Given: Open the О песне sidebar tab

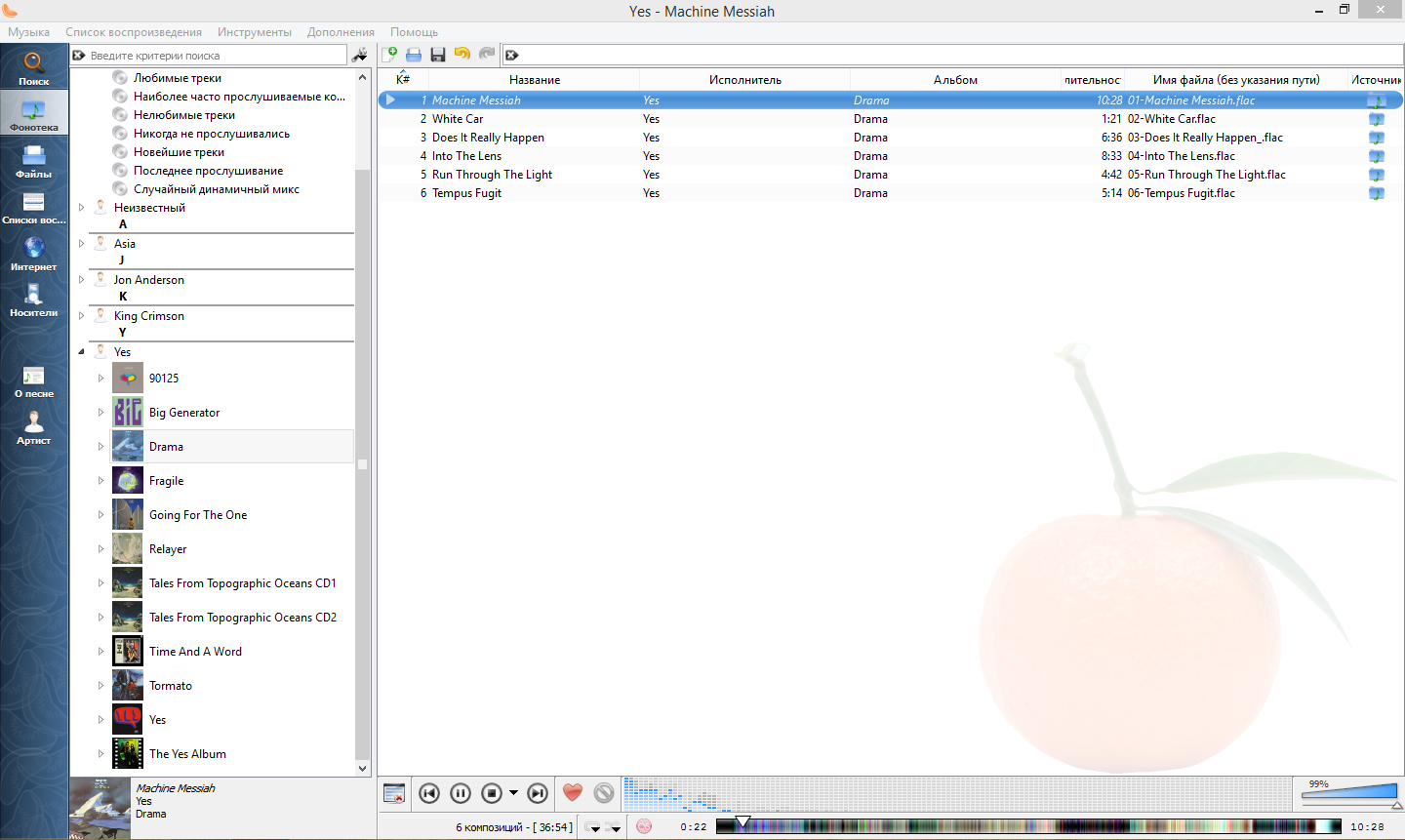Looking at the screenshot, I should (x=34, y=380).
